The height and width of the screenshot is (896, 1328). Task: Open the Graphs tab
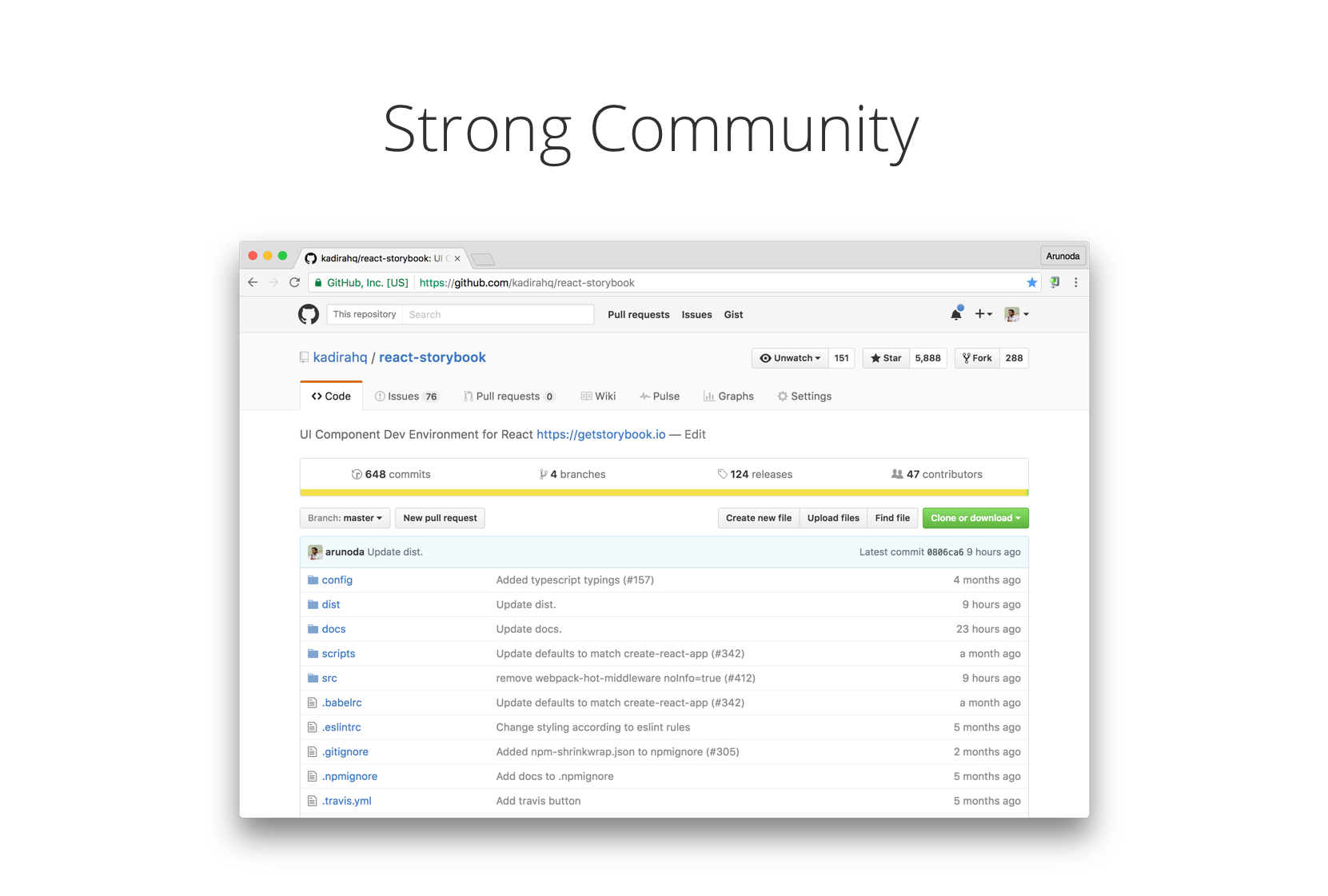click(728, 396)
